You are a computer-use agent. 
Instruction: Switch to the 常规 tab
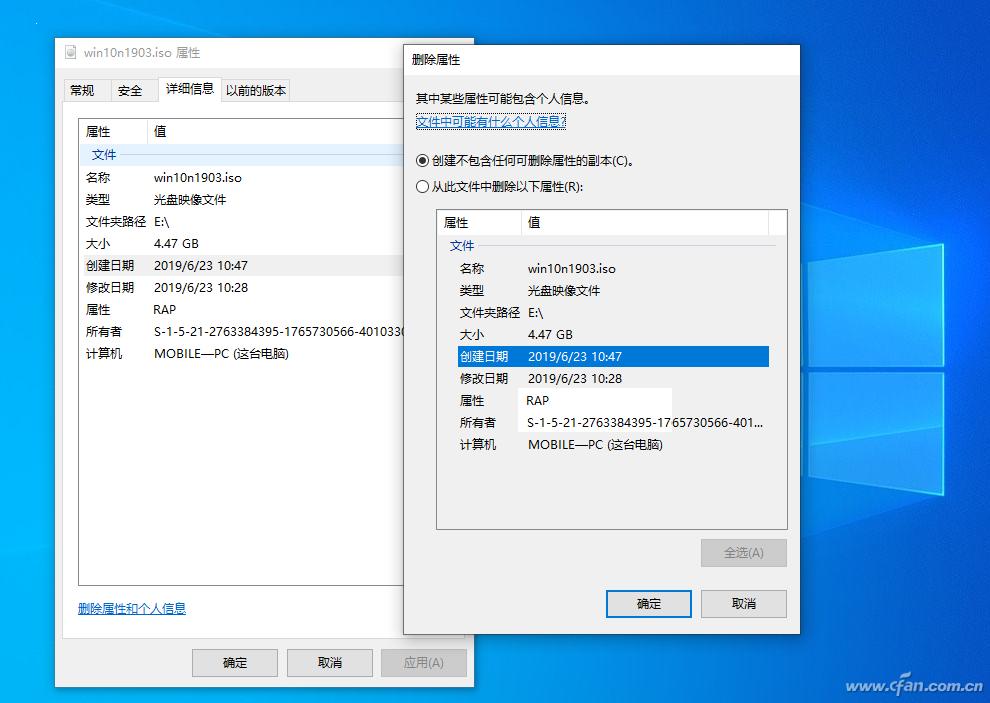coord(86,90)
